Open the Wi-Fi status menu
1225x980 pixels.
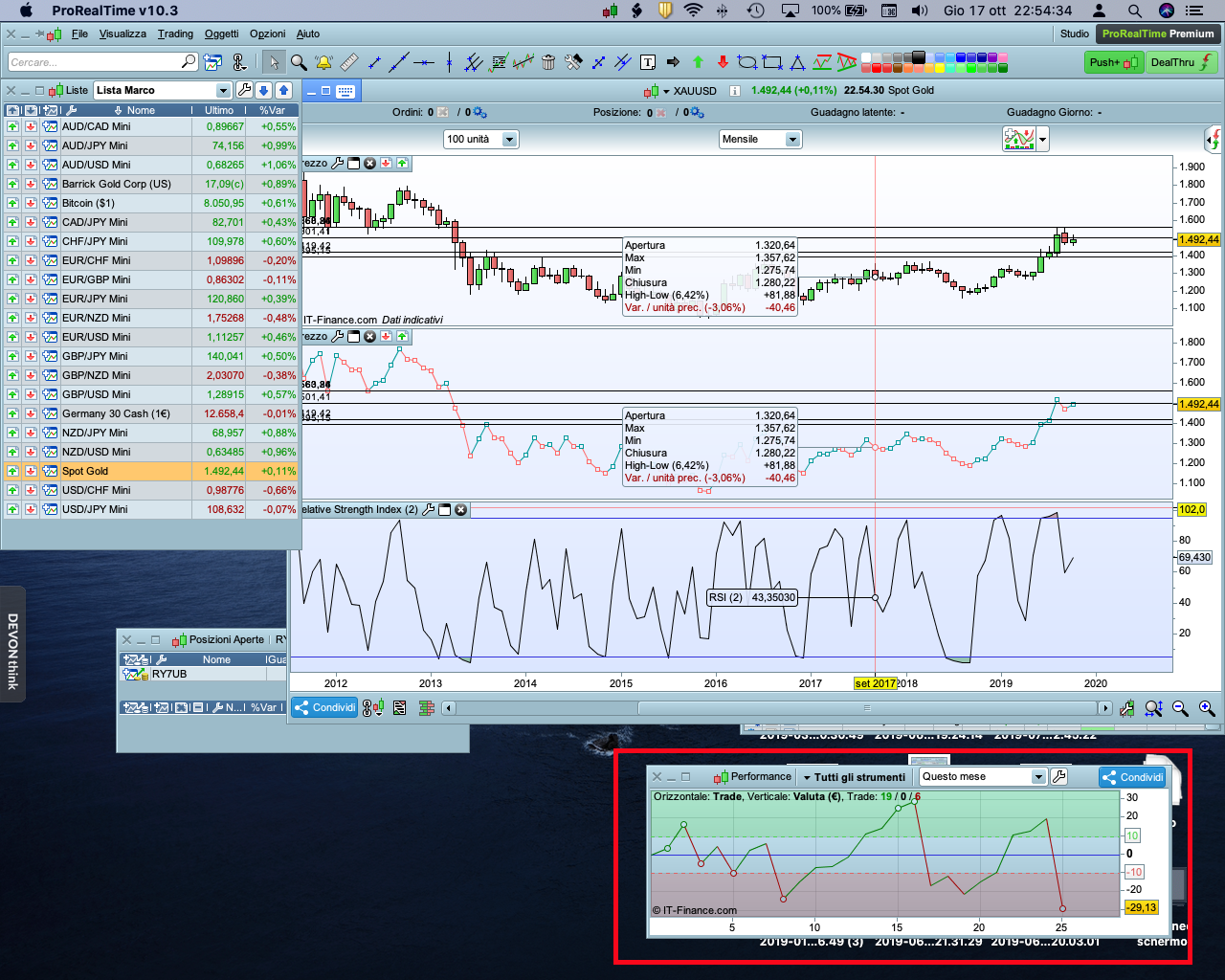[694, 11]
